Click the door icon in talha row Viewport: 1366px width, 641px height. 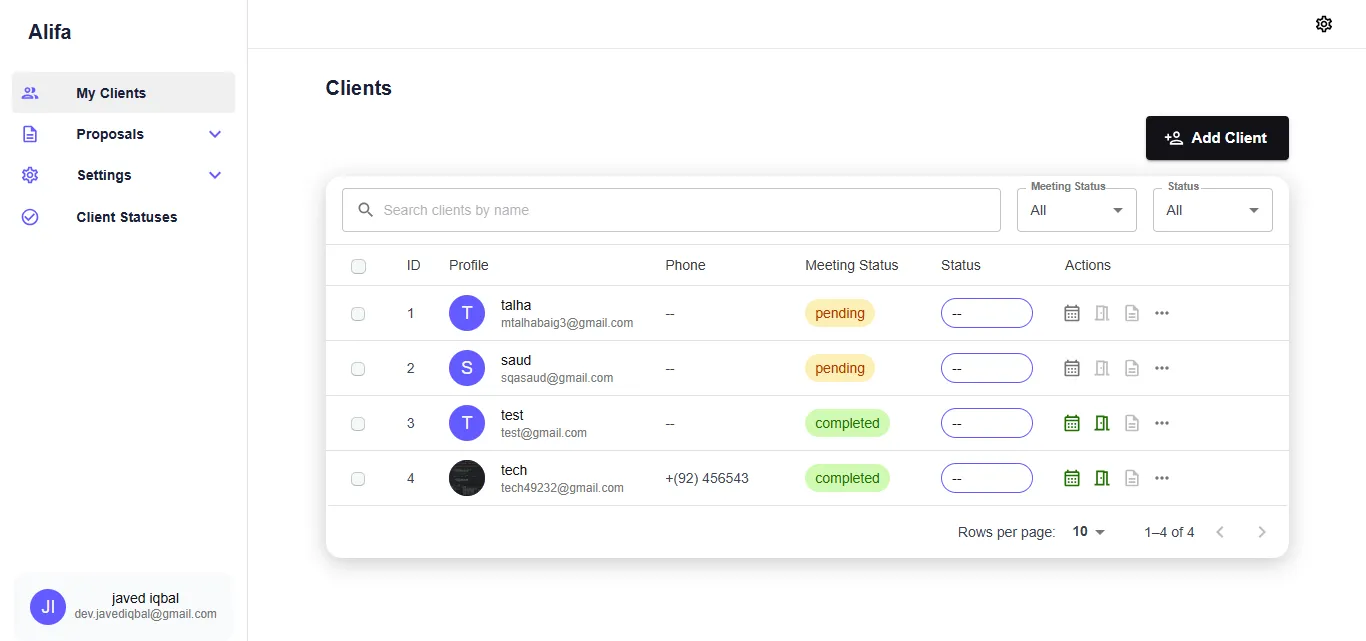pyautogui.click(x=1102, y=313)
